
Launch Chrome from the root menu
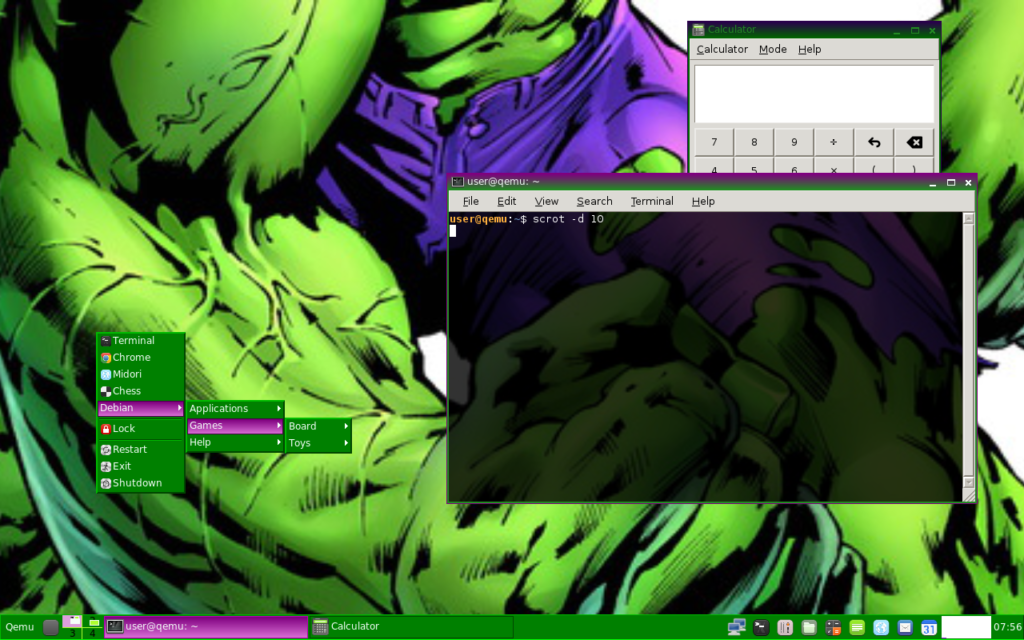coord(131,357)
